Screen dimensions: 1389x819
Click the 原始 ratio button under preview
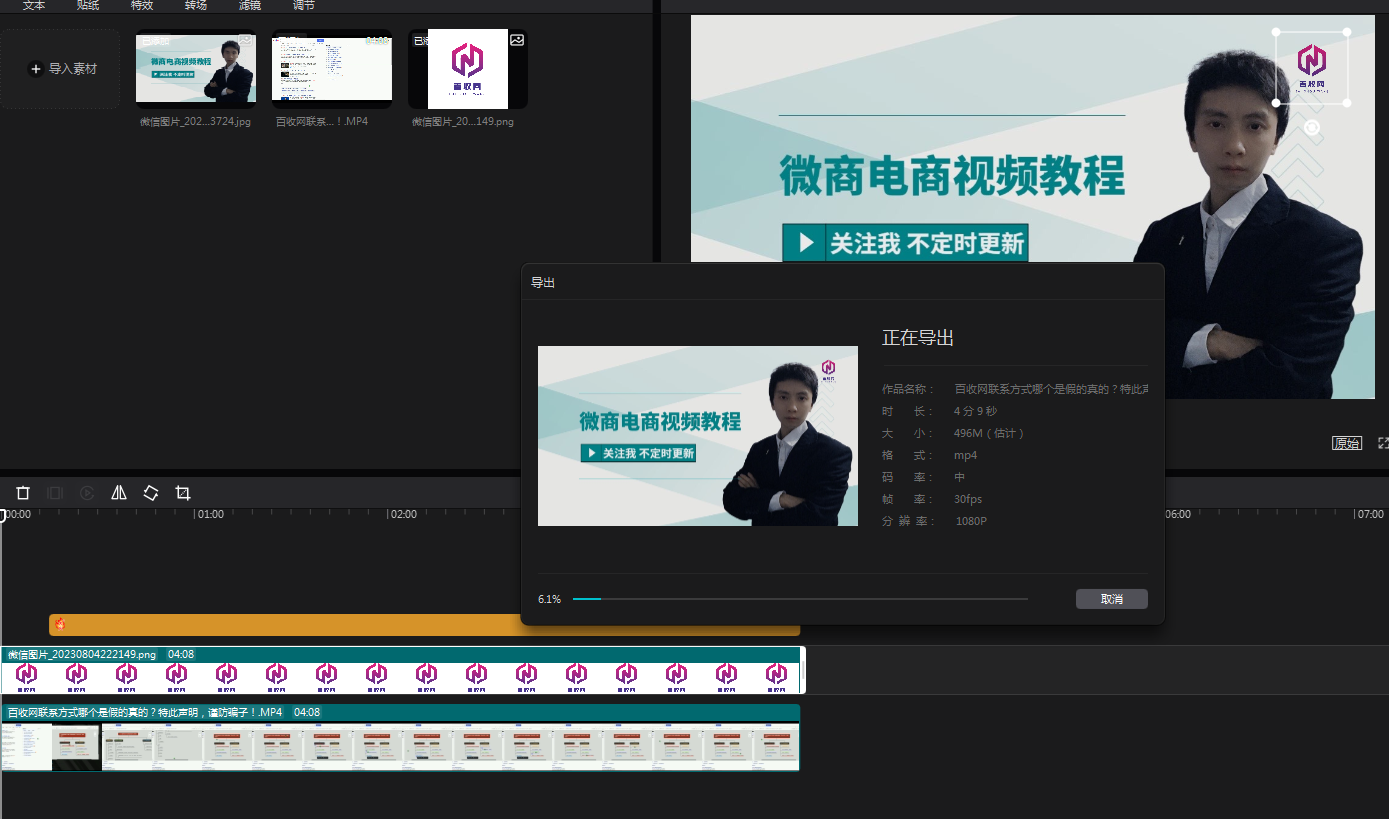(x=1346, y=443)
